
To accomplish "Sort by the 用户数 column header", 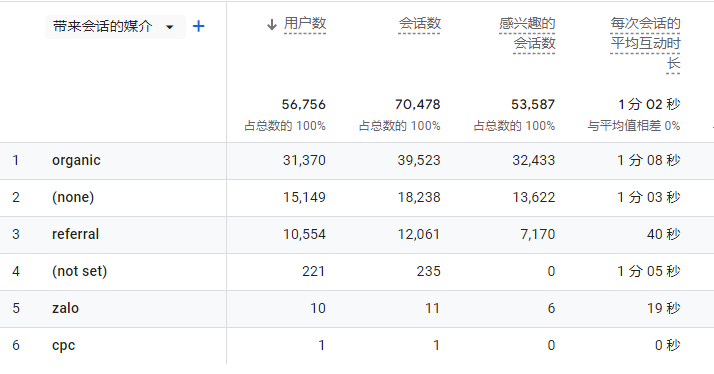I will click(x=305, y=23).
